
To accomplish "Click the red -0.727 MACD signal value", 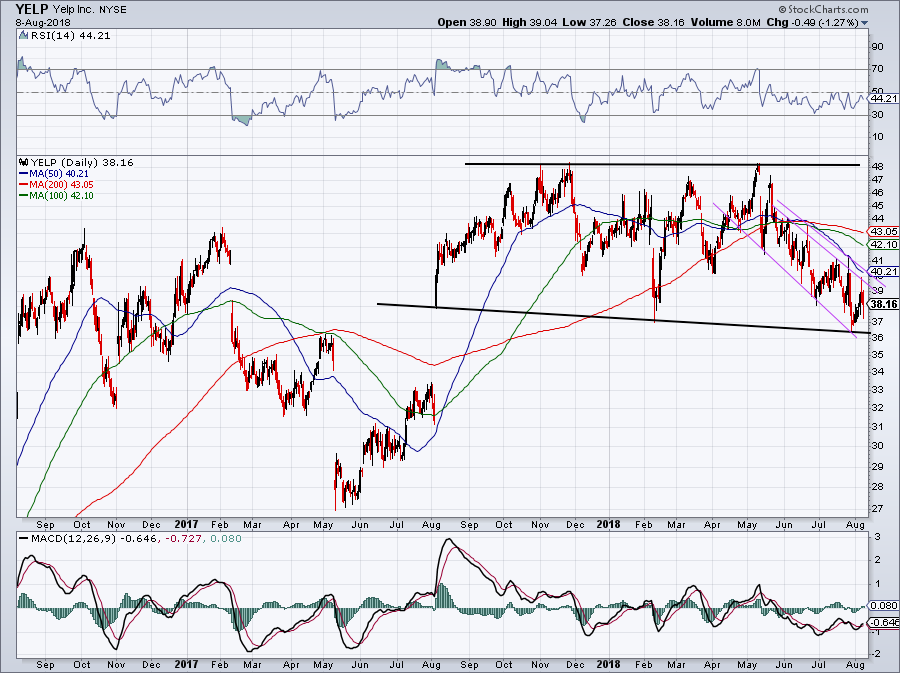I will click(186, 538).
